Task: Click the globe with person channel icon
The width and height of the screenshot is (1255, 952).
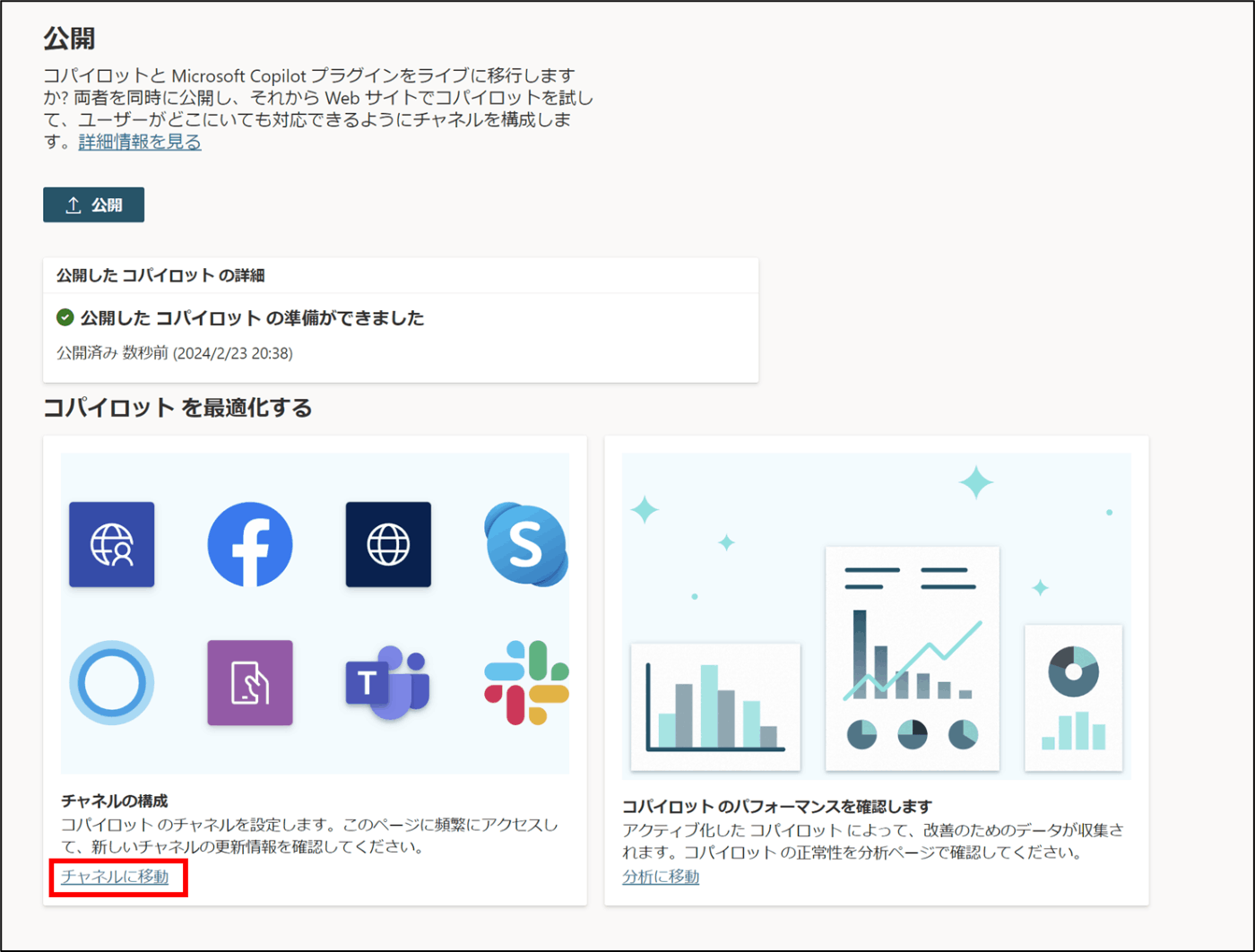Action: pos(112,544)
